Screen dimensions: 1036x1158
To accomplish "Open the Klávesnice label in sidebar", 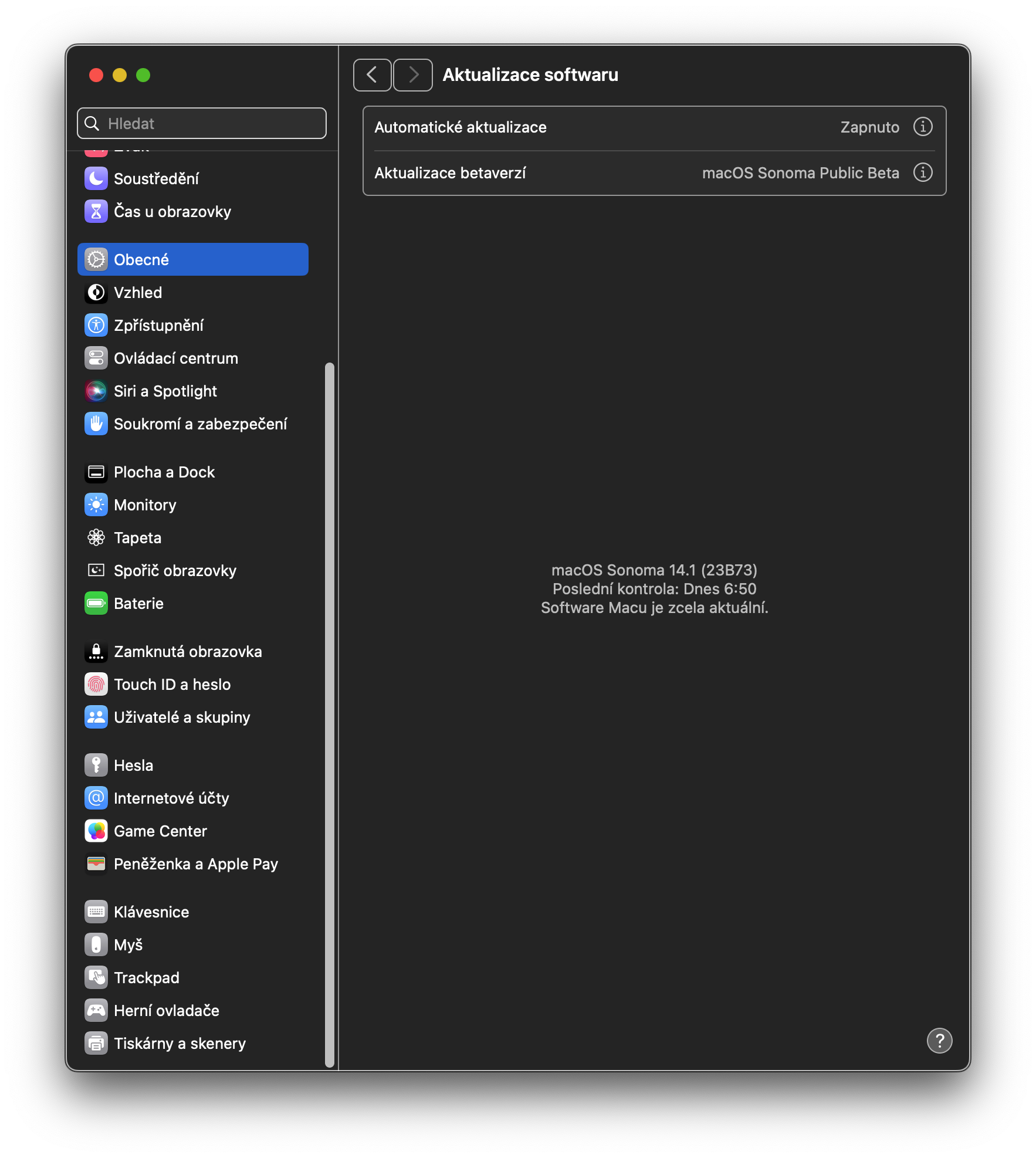I will click(x=151, y=912).
